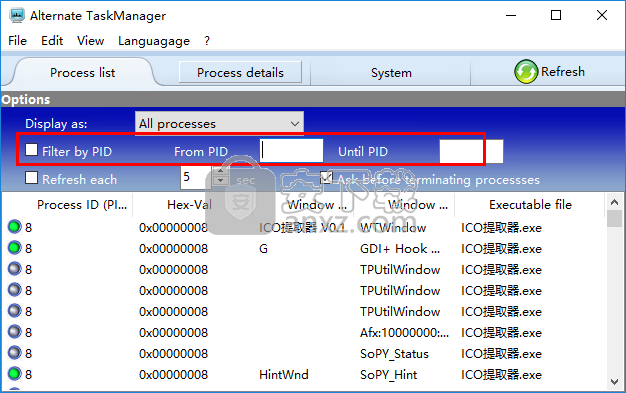Click gray status icon of SoPY_Status row

point(14,353)
